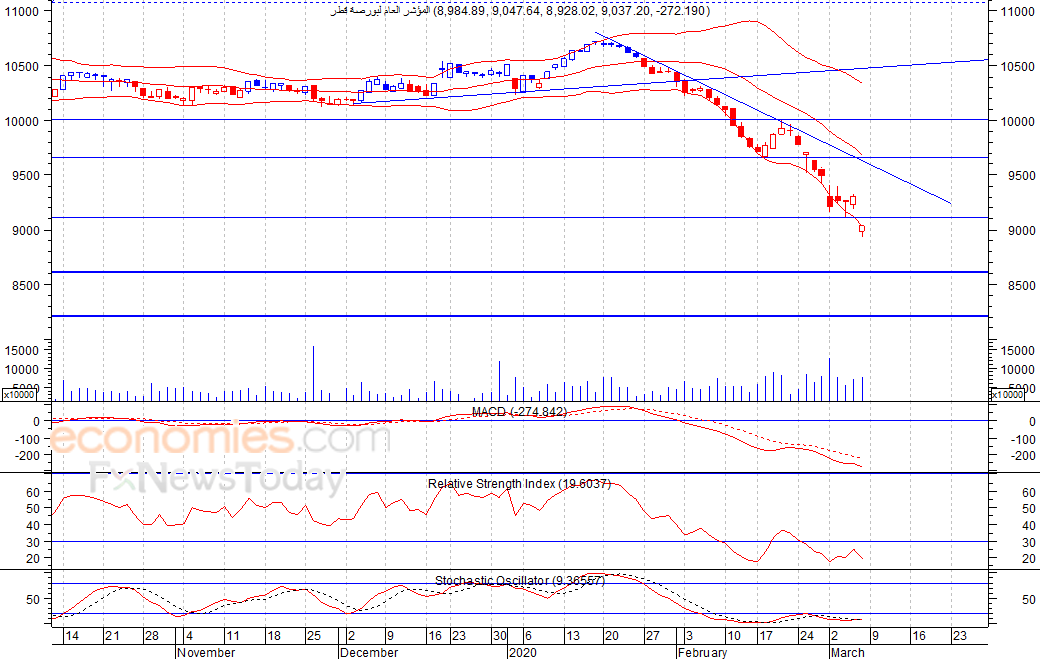Click date label 13 on time axis
The height and width of the screenshot is (659, 1040).
point(572,636)
